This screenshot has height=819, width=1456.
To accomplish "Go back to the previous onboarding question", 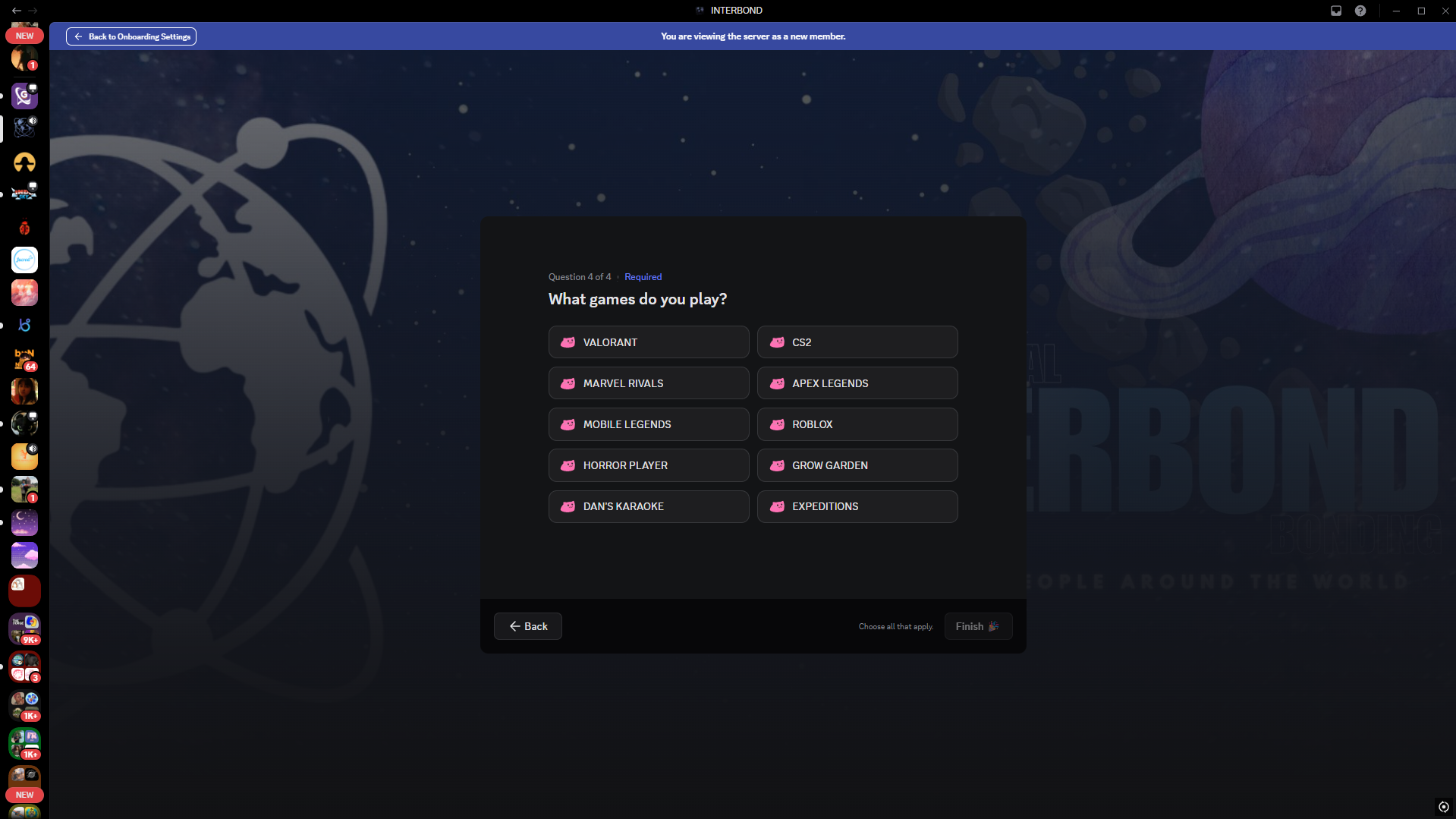I will coord(528,626).
